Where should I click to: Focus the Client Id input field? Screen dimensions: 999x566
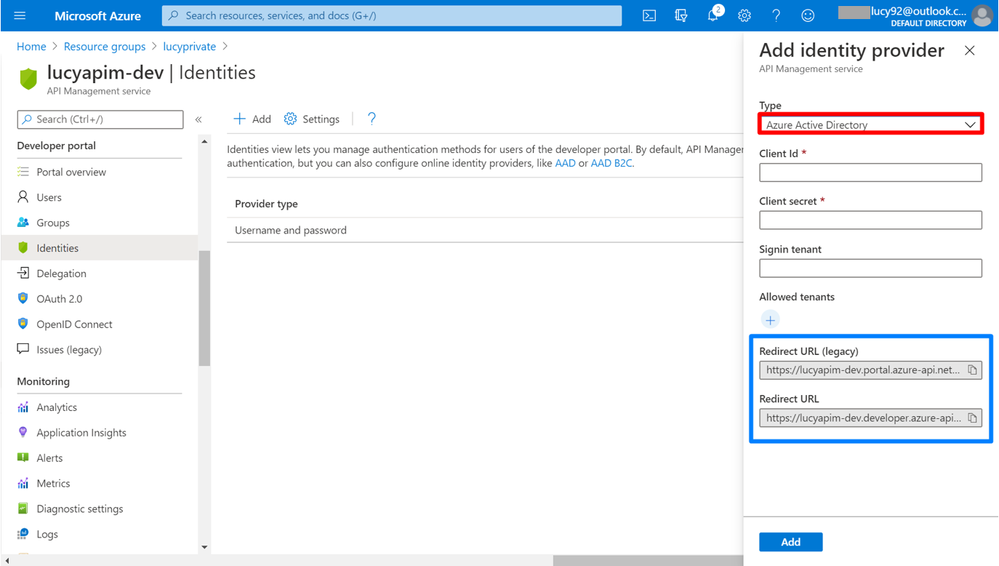pos(870,173)
